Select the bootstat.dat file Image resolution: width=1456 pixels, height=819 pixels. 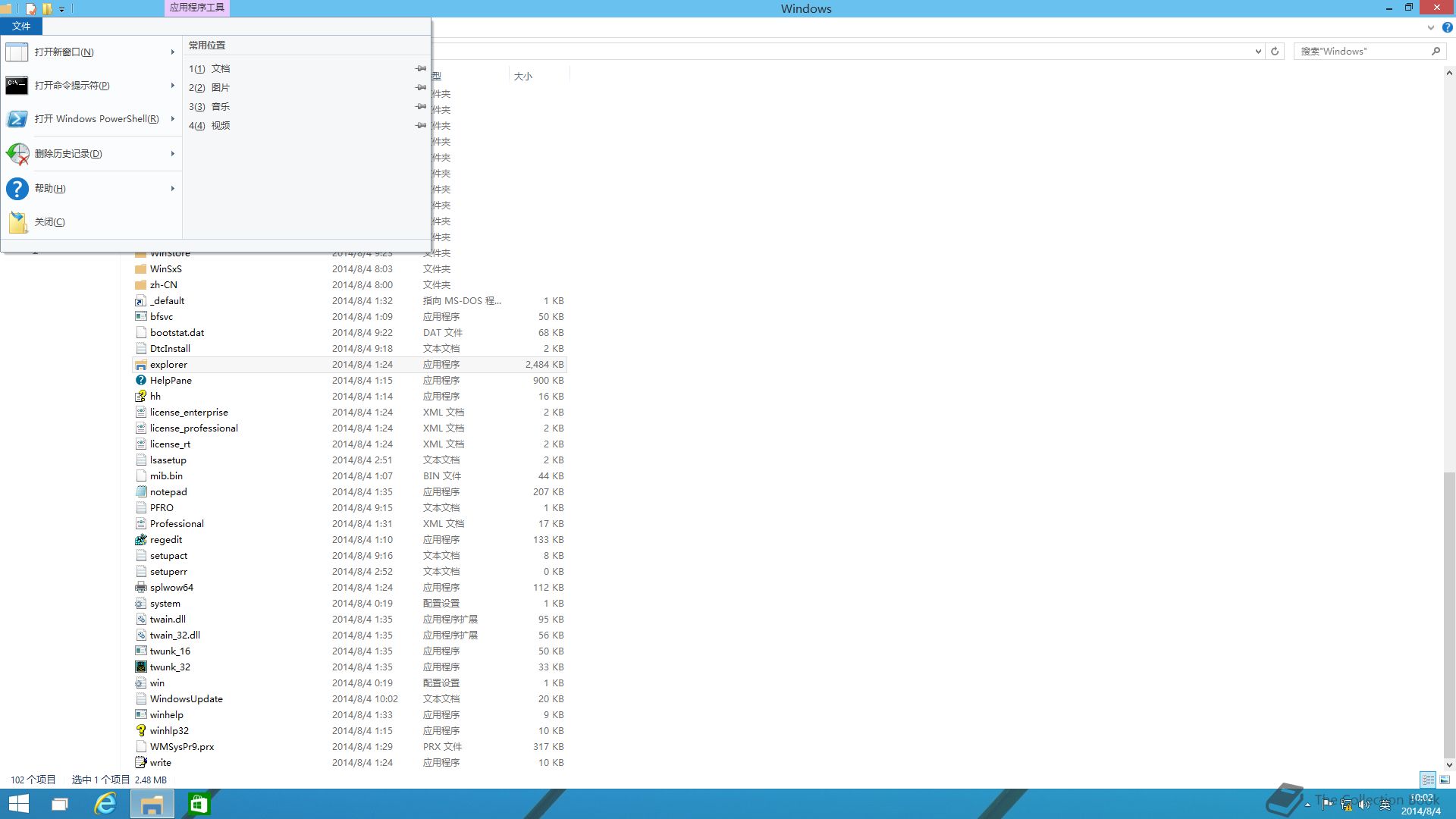pos(350,333)
